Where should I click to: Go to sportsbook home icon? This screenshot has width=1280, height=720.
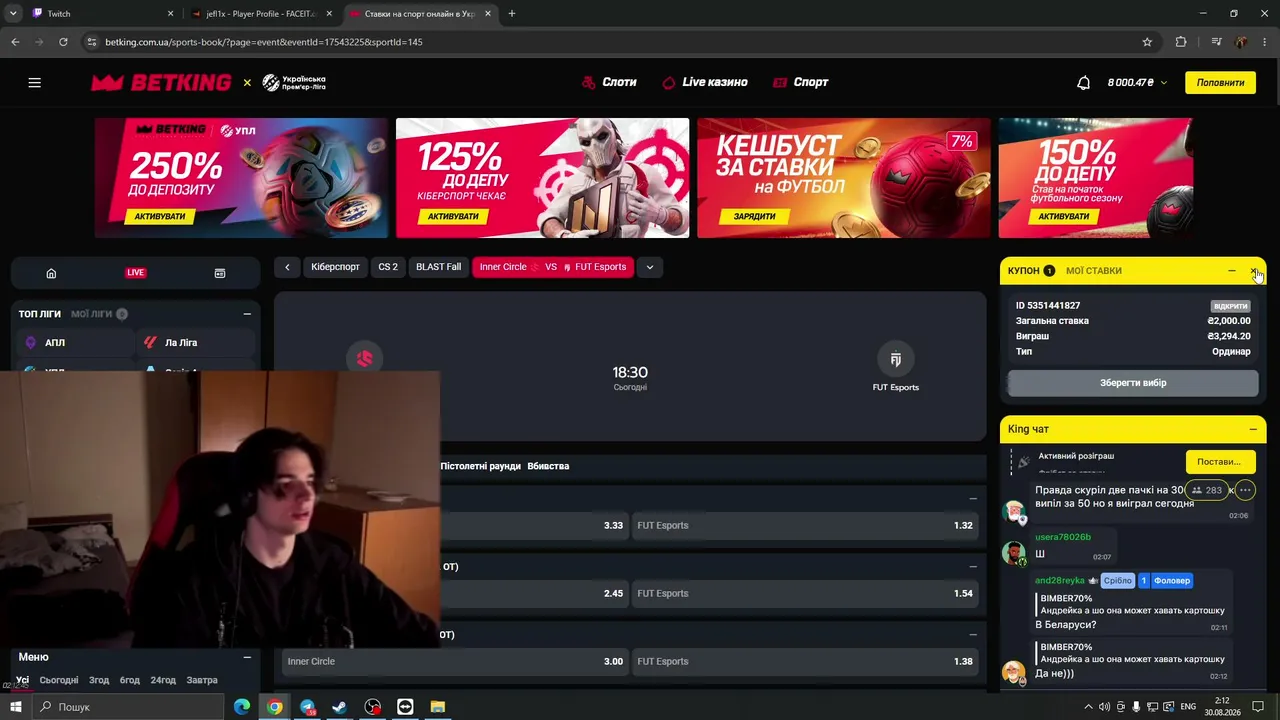[51, 273]
